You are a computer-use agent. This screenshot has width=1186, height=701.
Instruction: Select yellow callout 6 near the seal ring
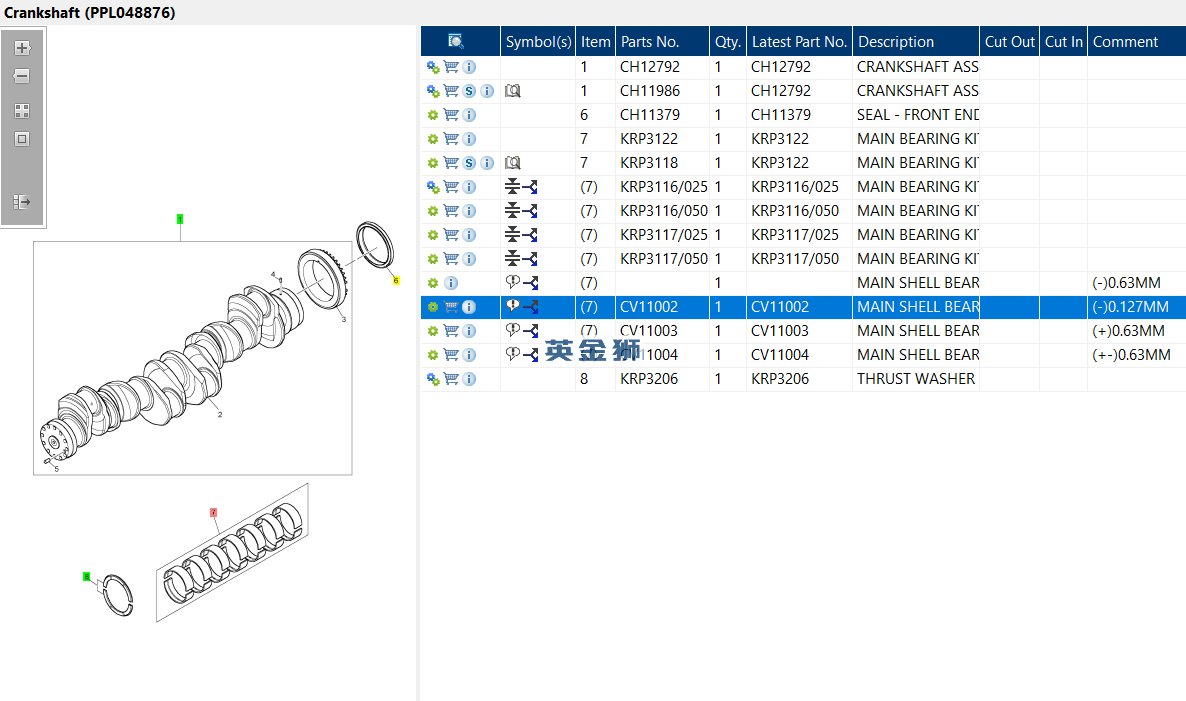pos(396,281)
